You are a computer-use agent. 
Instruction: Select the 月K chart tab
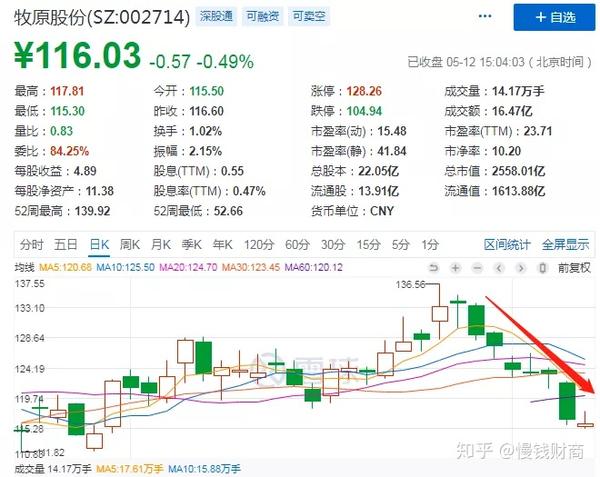click(x=161, y=244)
